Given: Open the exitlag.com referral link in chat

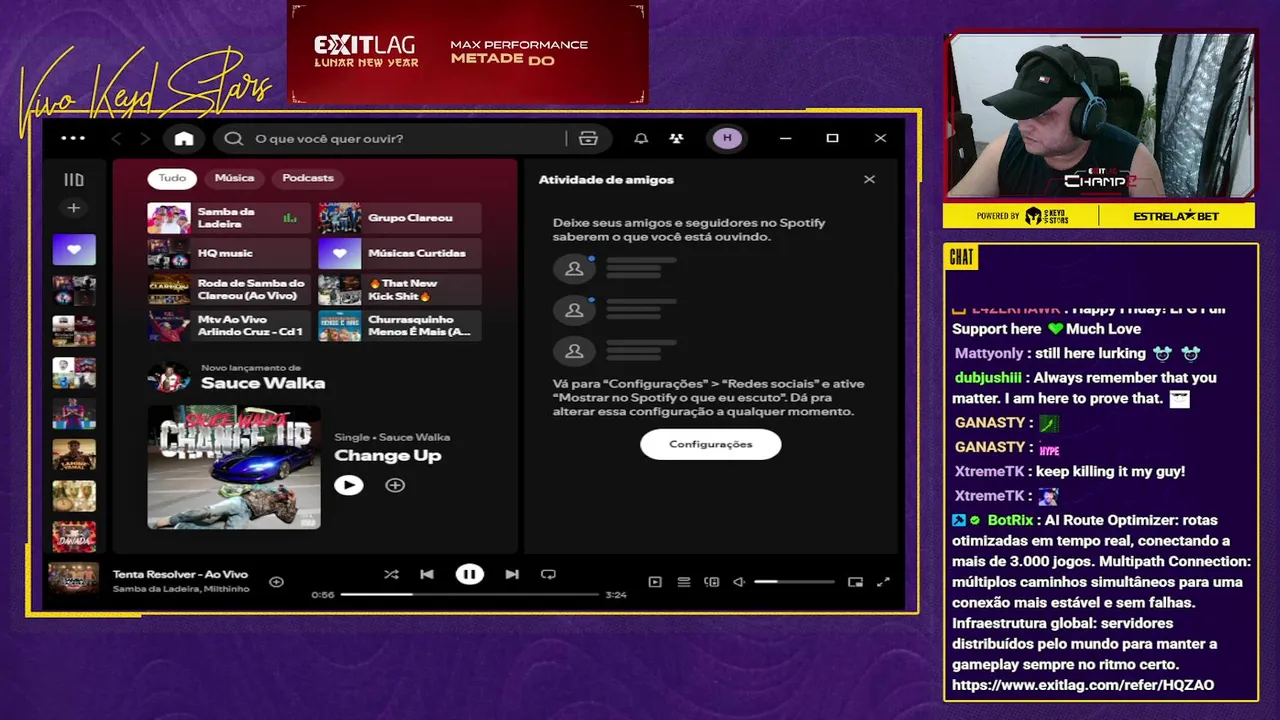Looking at the screenshot, I should (x=1083, y=685).
